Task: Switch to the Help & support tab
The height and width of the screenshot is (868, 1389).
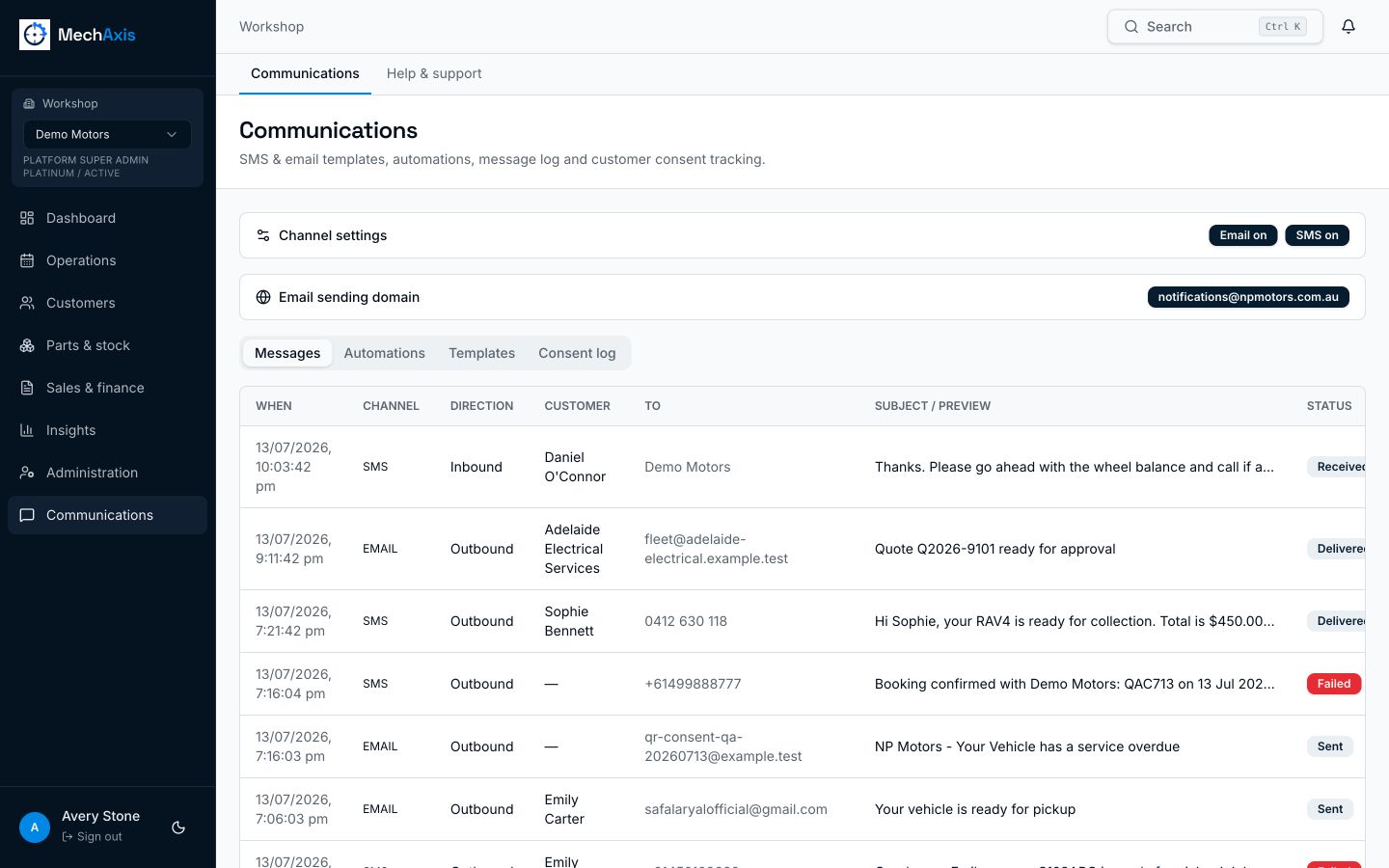Action: click(x=434, y=73)
